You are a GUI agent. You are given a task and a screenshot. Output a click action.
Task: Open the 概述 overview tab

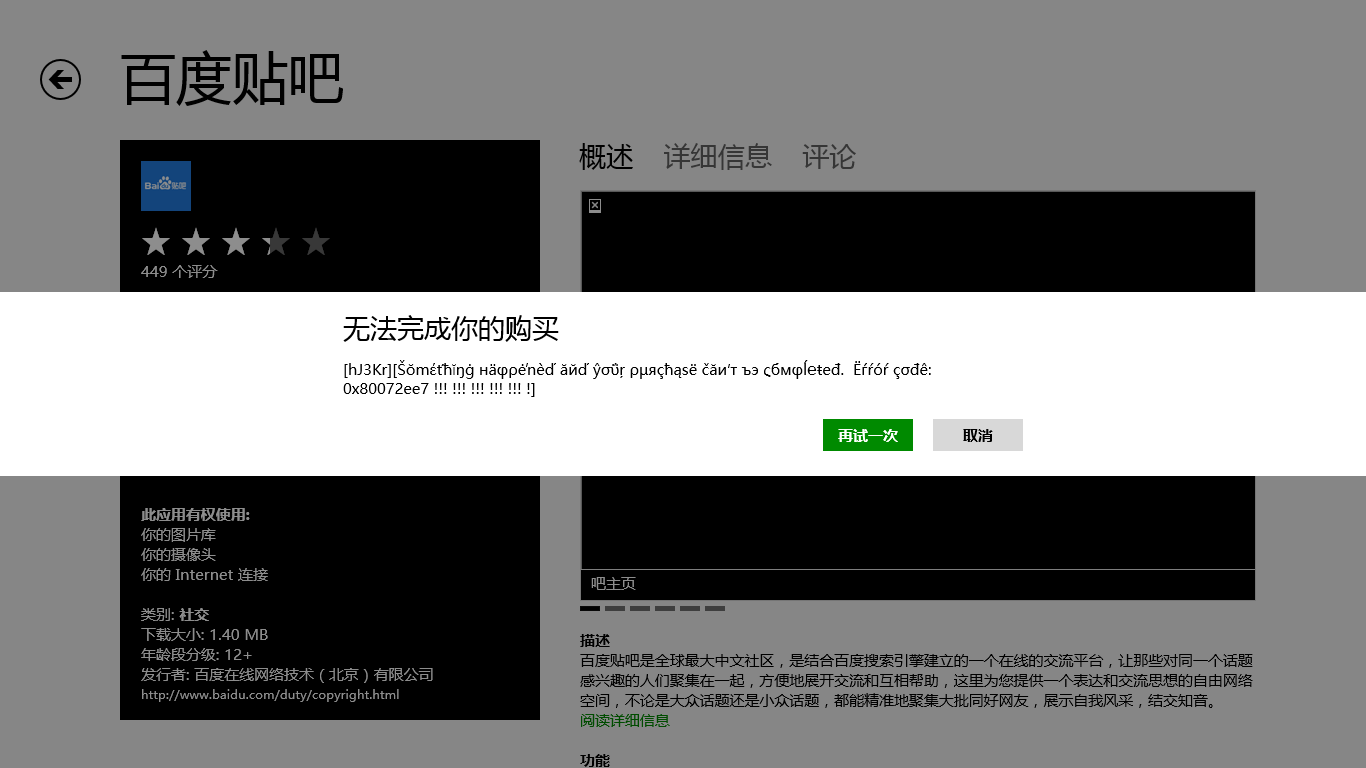(x=606, y=157)
